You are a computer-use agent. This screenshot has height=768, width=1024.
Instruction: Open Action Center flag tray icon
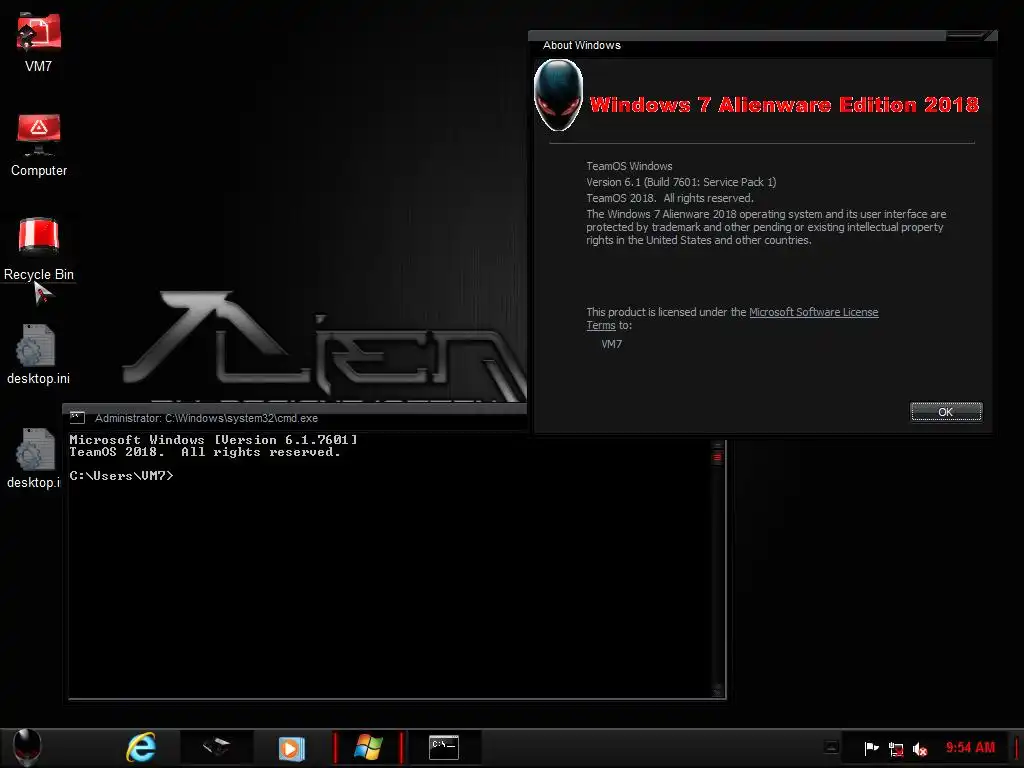pos(871,748)
